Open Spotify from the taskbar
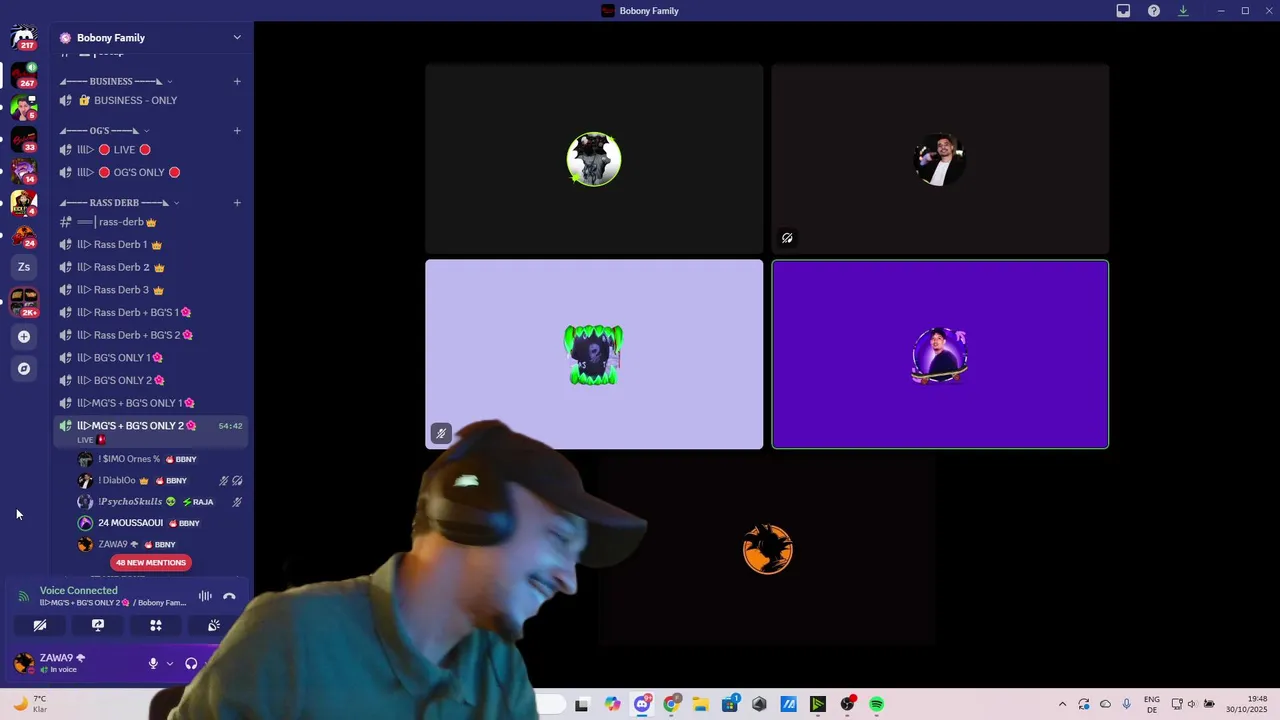Screen dimensions: 1280x720 (877, 704)
